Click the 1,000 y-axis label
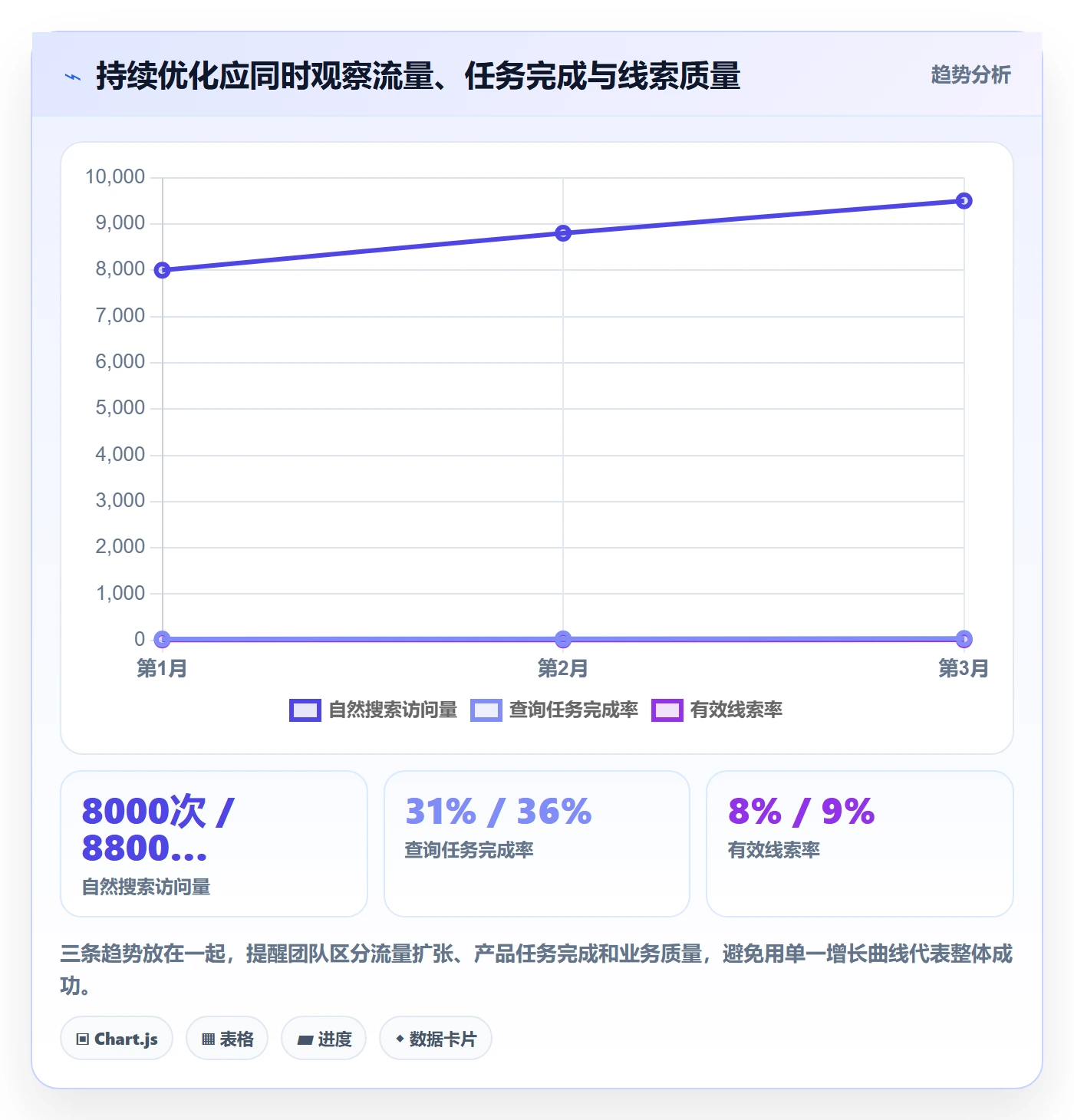The image size is (1074, 1120). point(120,593)
